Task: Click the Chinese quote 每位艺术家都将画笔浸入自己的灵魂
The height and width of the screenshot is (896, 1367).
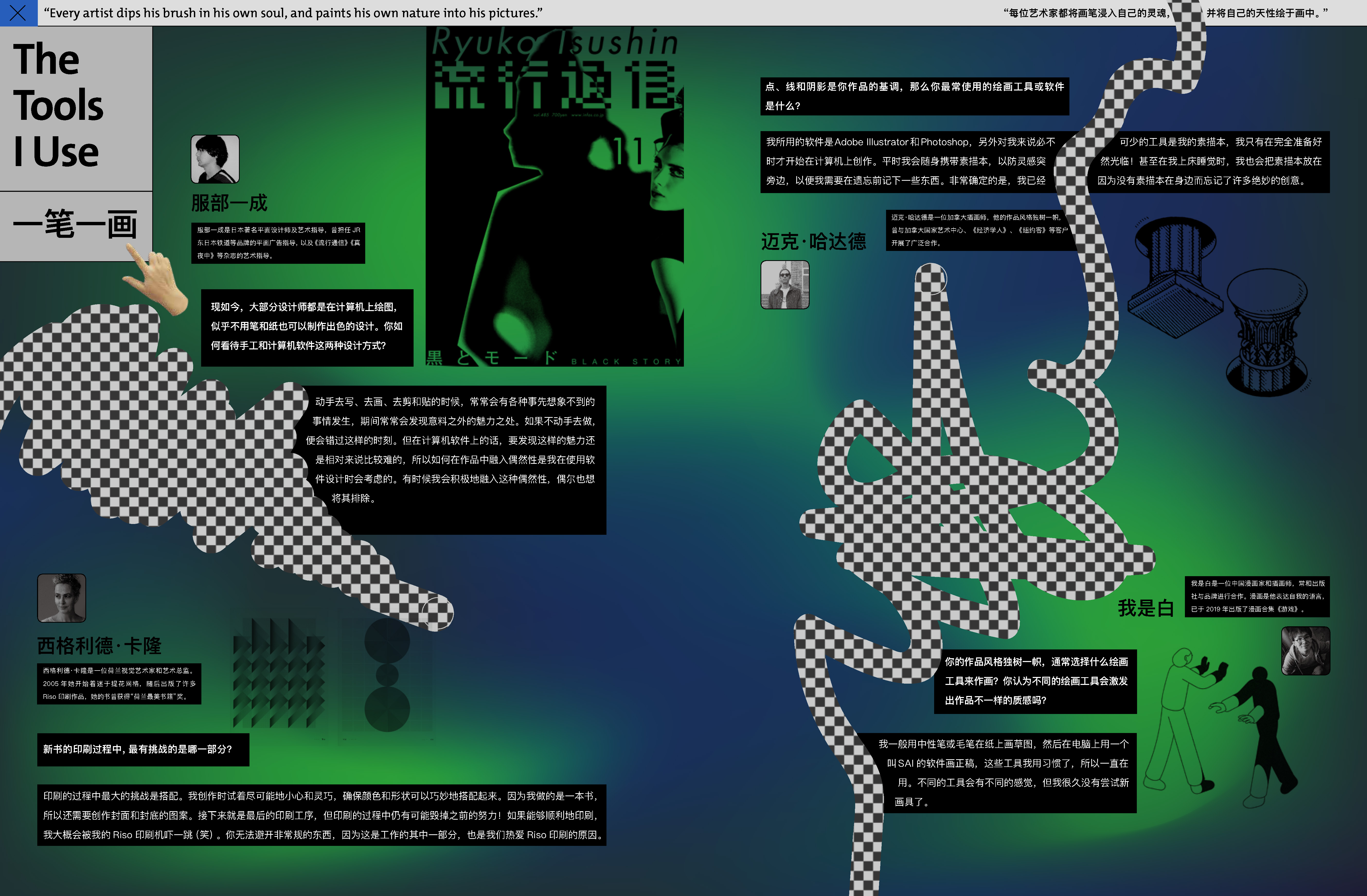Action: click(x=1087, y=13)
